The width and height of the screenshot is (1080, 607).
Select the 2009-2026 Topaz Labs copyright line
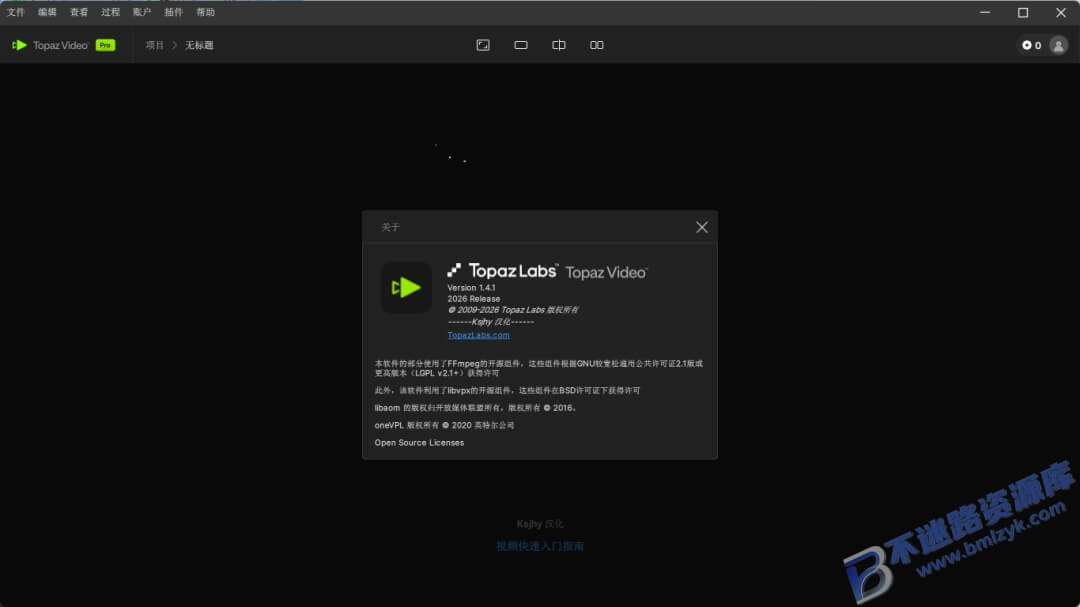click(x=513, y=310)
